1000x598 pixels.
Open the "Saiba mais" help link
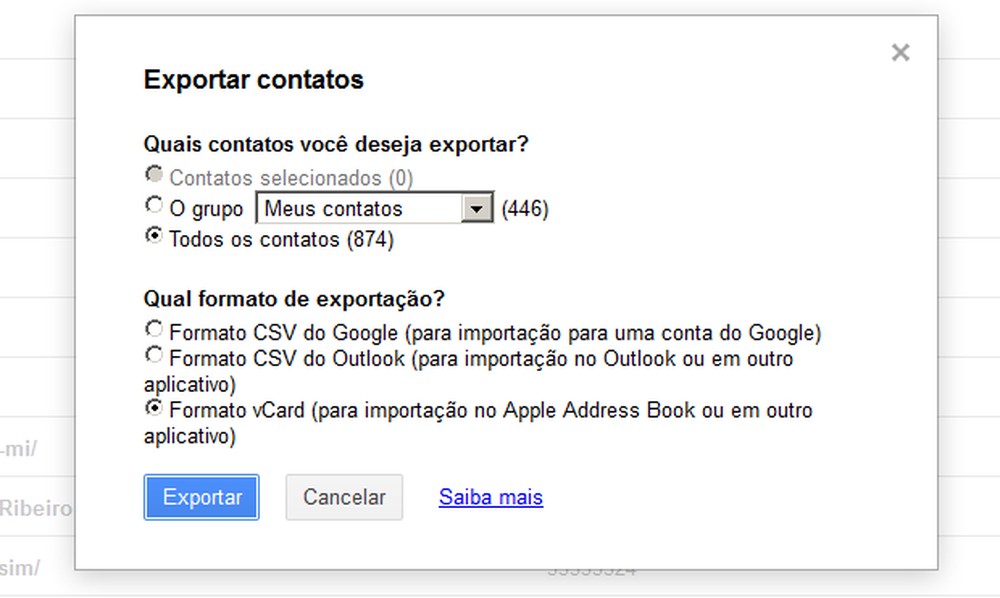click(x=490, y=497)
